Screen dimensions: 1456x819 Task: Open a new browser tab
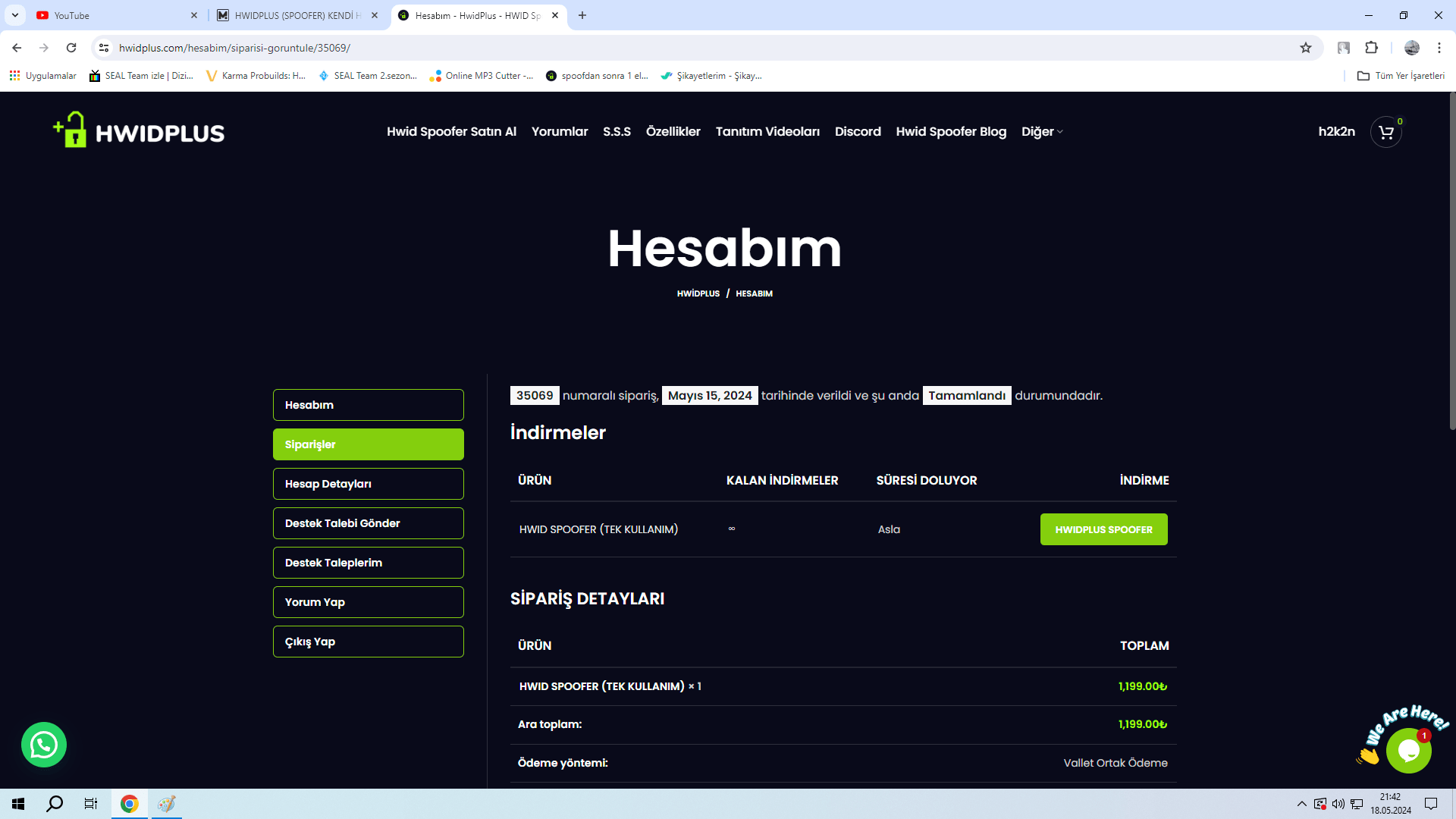point(582,15)
